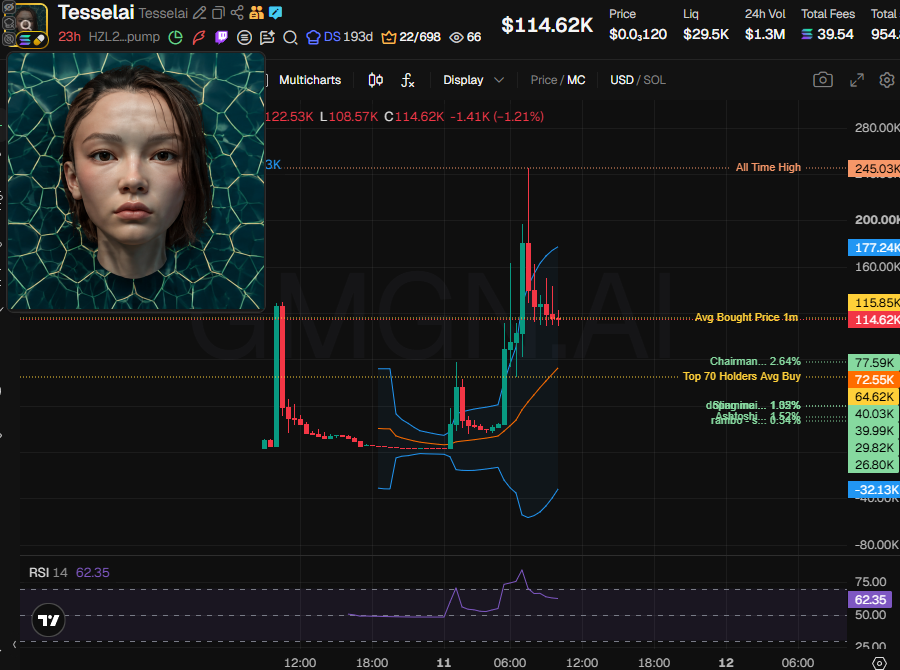Click the 62.35 RSI value tag
The height and width of the screenshot is (670, 900).
[870, 600]
